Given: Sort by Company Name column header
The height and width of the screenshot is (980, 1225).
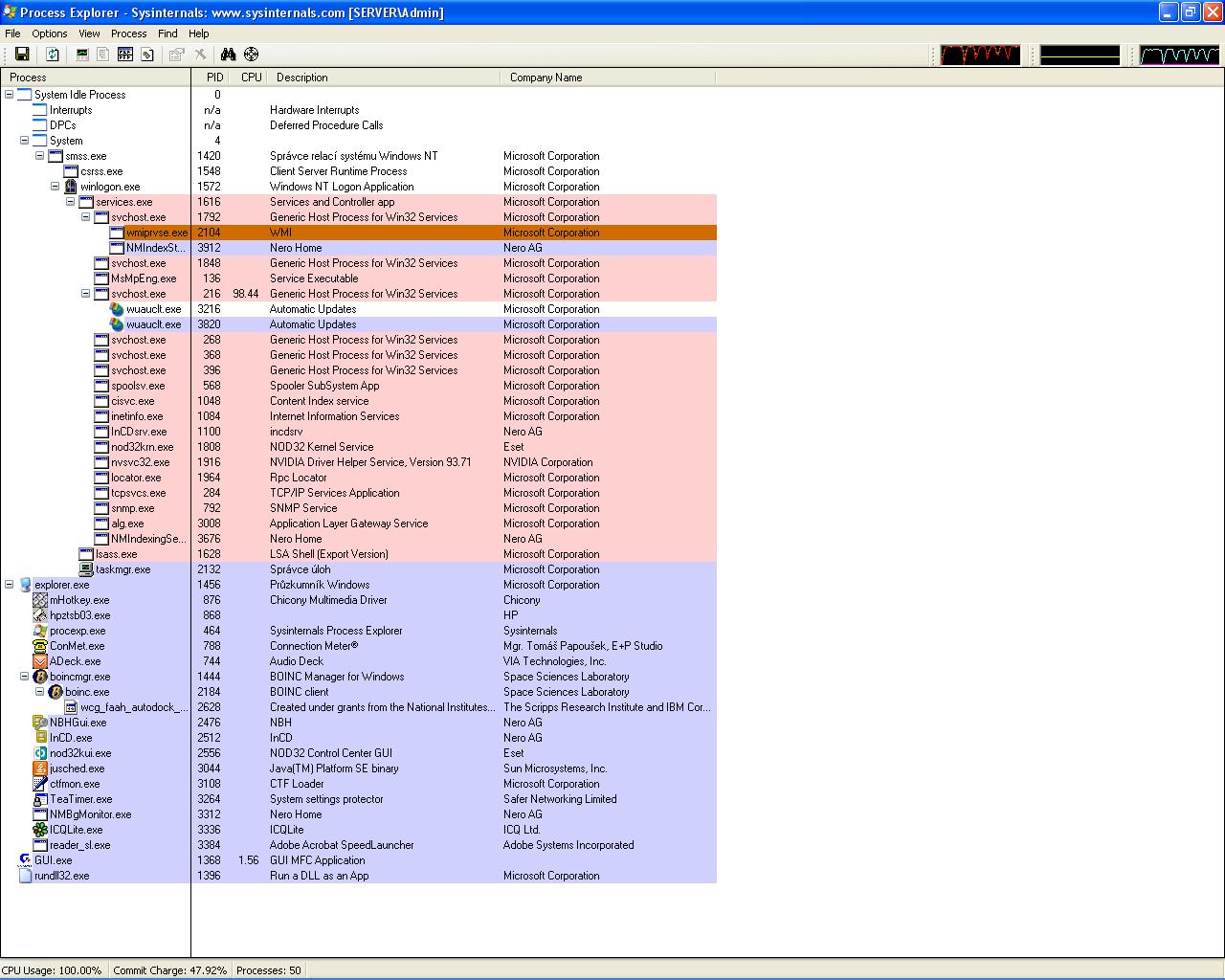Looking at the screenshot, I should click(546, 78).
